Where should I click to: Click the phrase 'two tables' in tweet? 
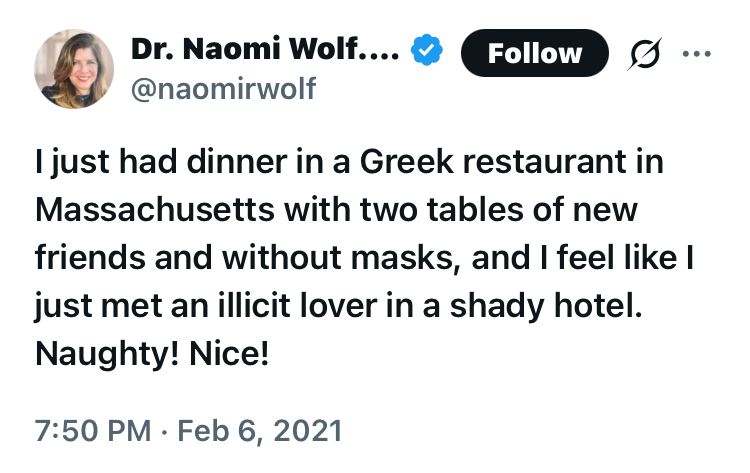click(441, 209)
